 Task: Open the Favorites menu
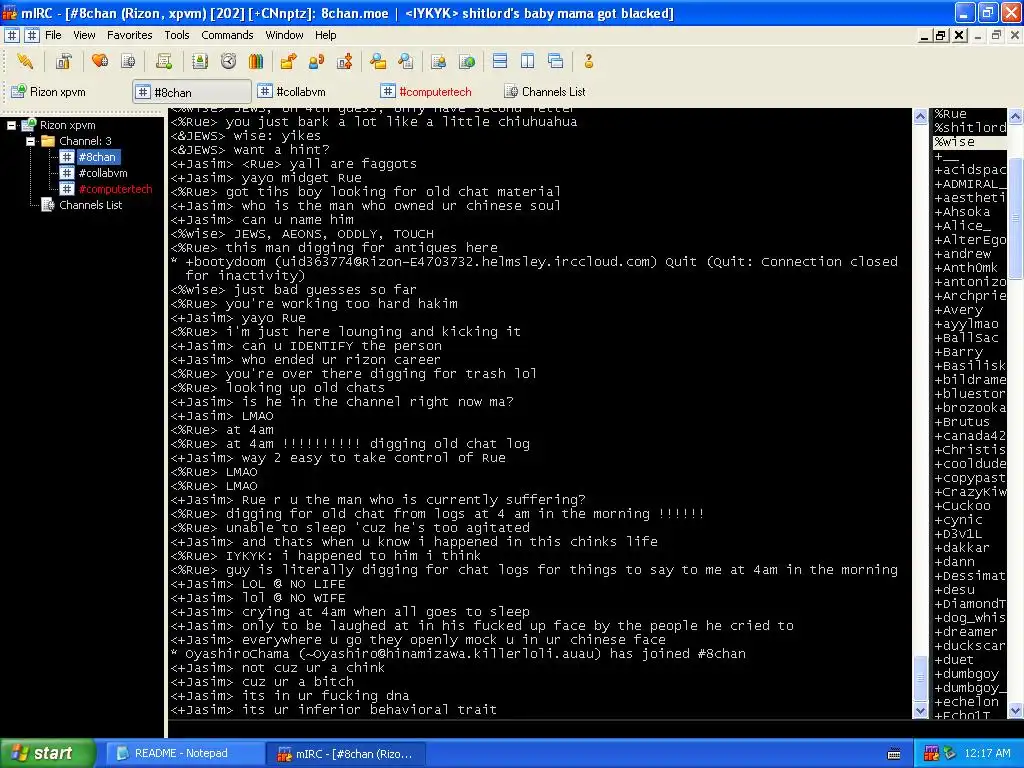click(129, 35)
